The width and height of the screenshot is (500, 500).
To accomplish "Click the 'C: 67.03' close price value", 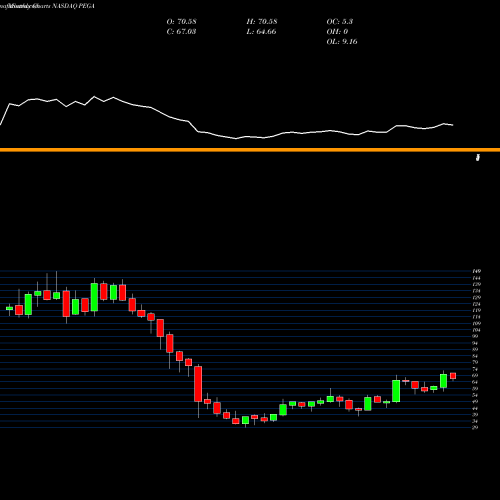I will (181, 32).
